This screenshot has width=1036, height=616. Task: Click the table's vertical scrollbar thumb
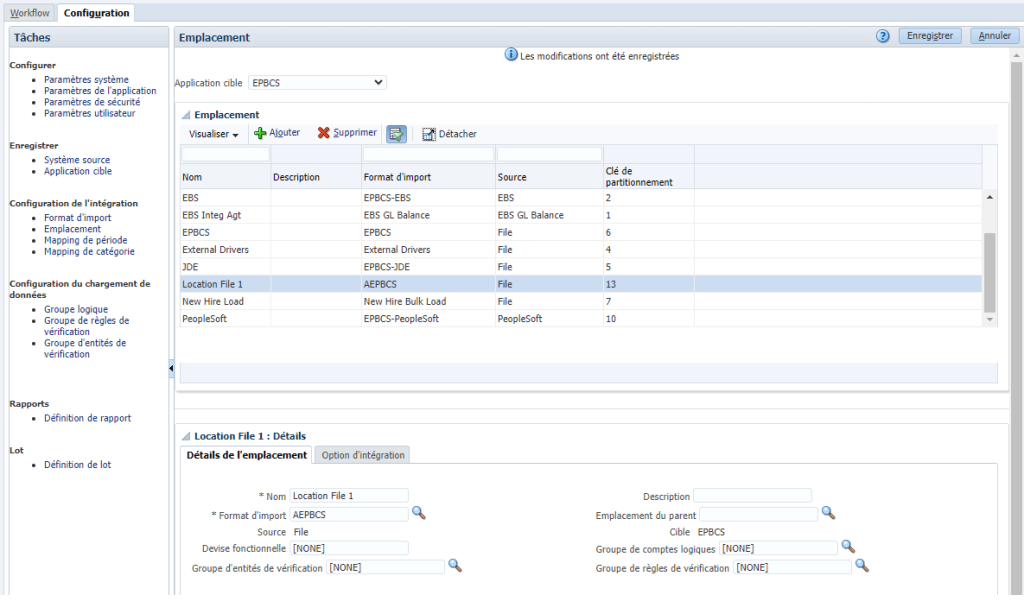[x=990, y=272]
